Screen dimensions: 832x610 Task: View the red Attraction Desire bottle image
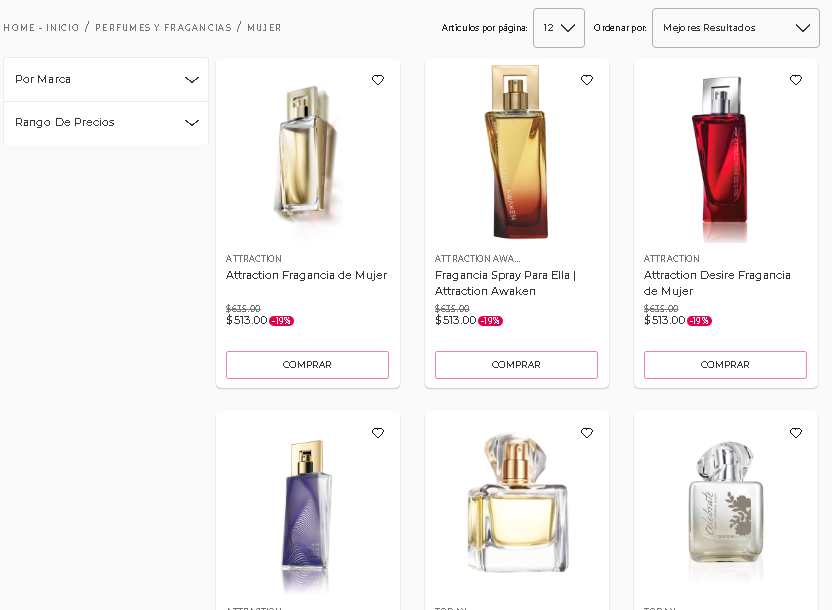tap(722, 158)
